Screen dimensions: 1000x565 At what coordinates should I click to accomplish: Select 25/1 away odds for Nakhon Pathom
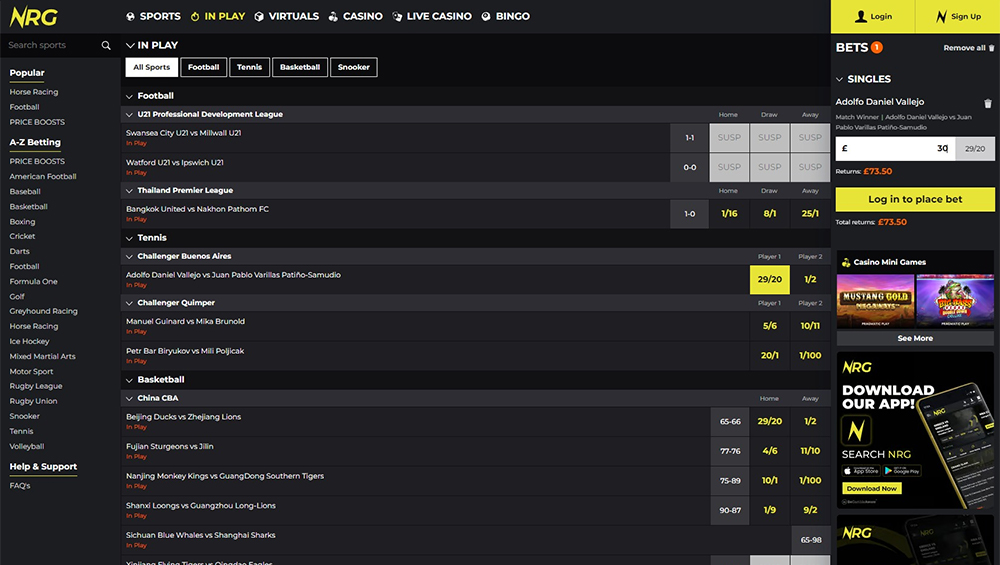tap(811, 214)
